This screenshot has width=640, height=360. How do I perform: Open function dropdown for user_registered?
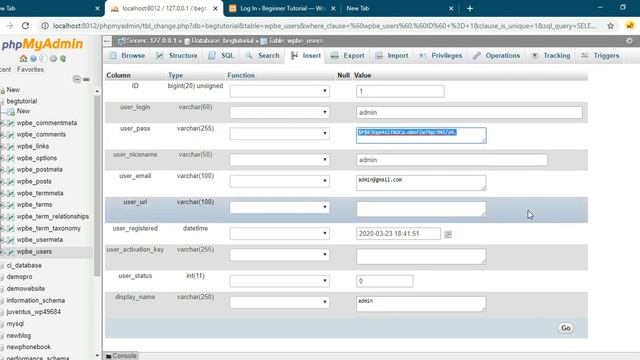click(279, 233)
